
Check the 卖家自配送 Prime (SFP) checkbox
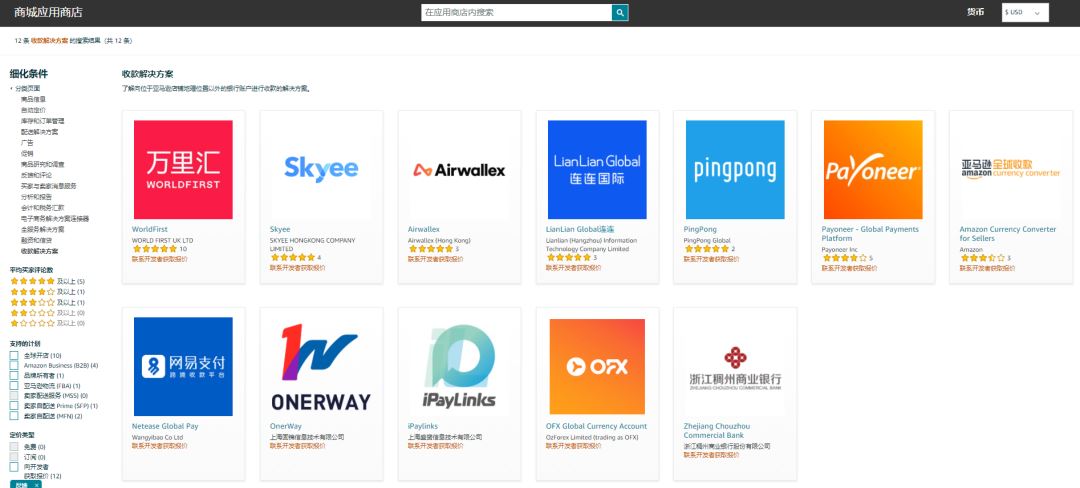[x=14, y=406]
